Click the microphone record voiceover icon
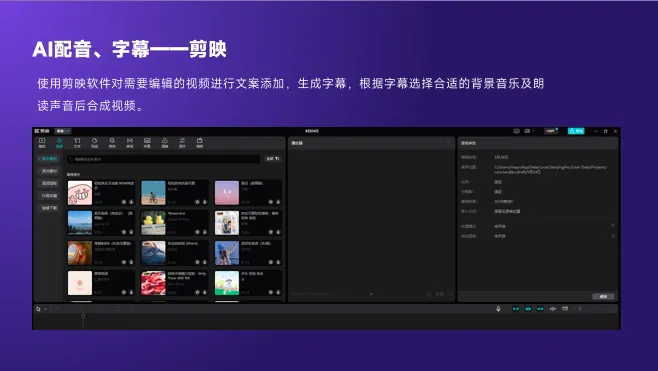 coord(498,309)
